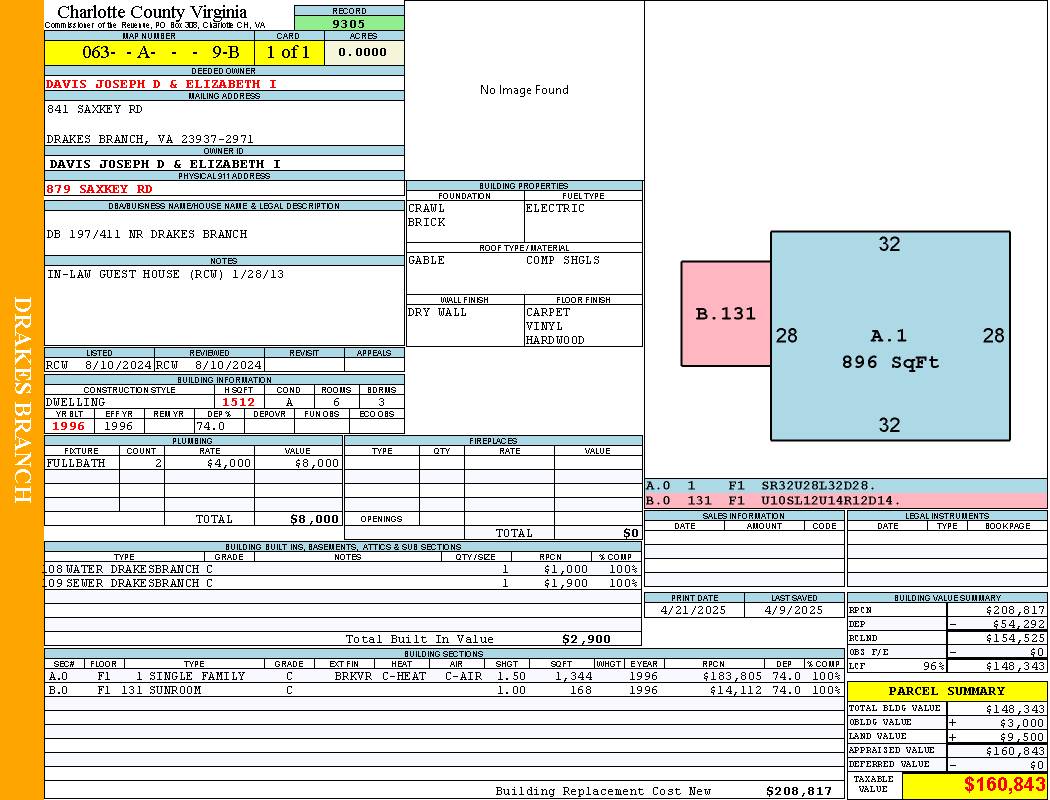Click the IN-LAW GUEST HOUSE note
The width and height of the screenshot is (1050, 800).
point(165,274)
